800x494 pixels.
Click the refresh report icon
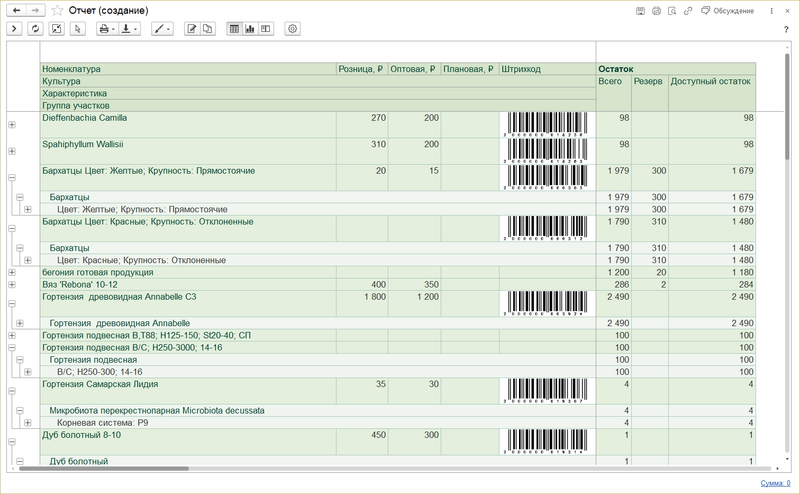(x=35, y=29)
